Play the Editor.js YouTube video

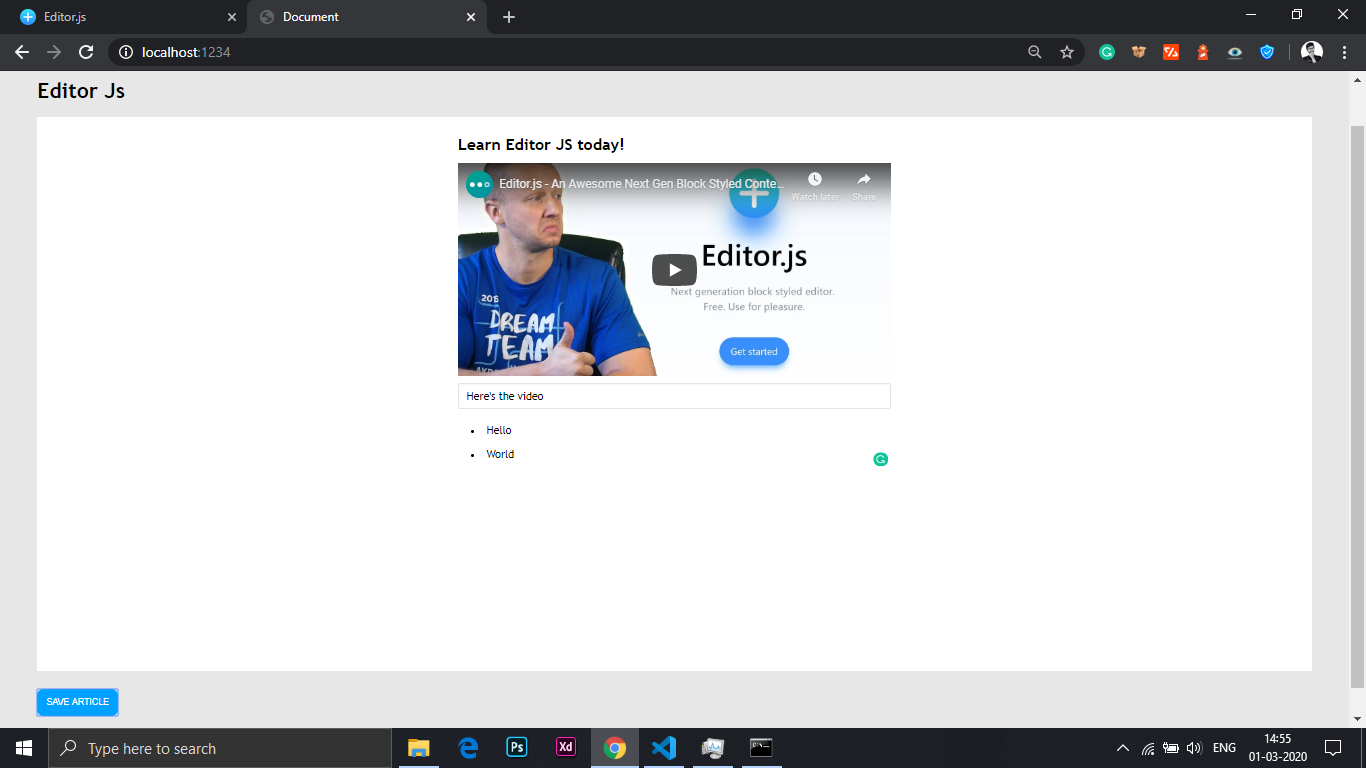673,269
